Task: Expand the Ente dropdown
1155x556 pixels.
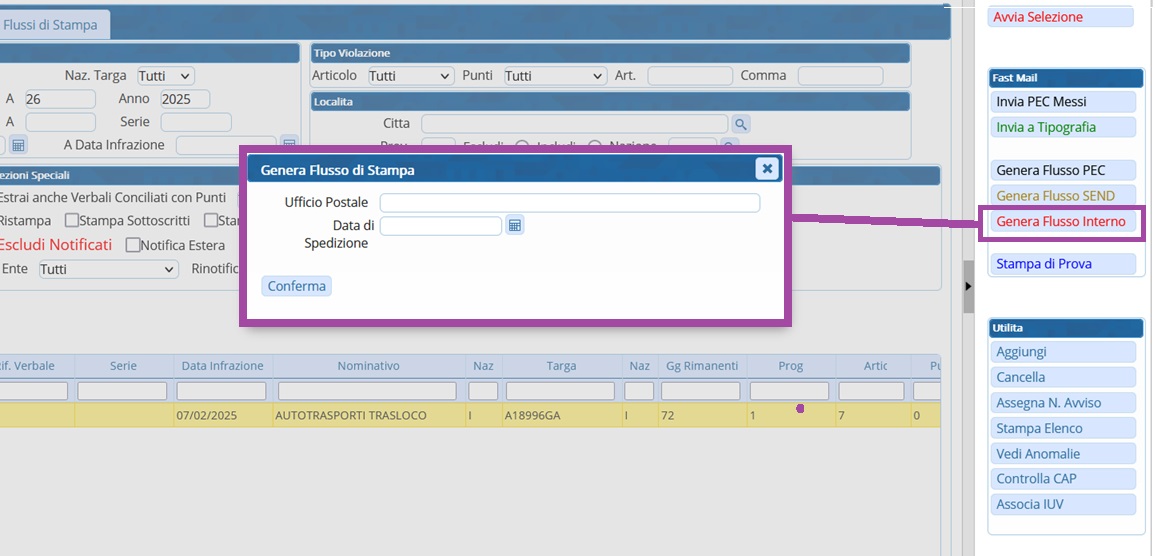Action: tap(108, 269)
